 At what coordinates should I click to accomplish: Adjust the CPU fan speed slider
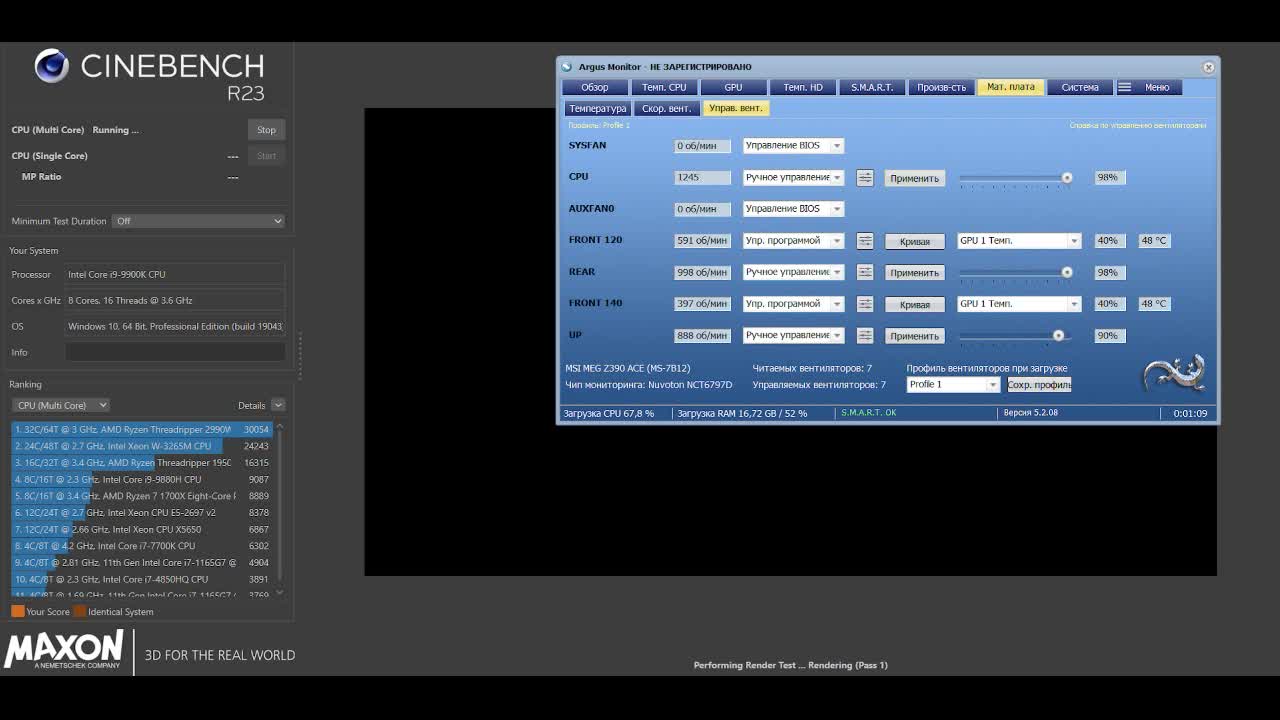1017,178
